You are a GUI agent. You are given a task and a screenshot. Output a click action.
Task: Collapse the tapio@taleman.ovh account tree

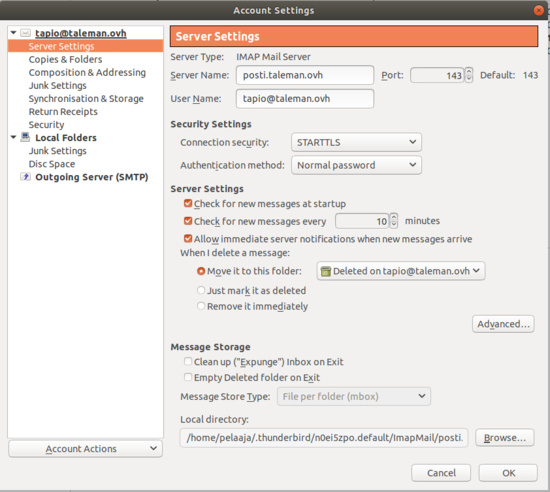pyautogui.click(x=13, y=33)
